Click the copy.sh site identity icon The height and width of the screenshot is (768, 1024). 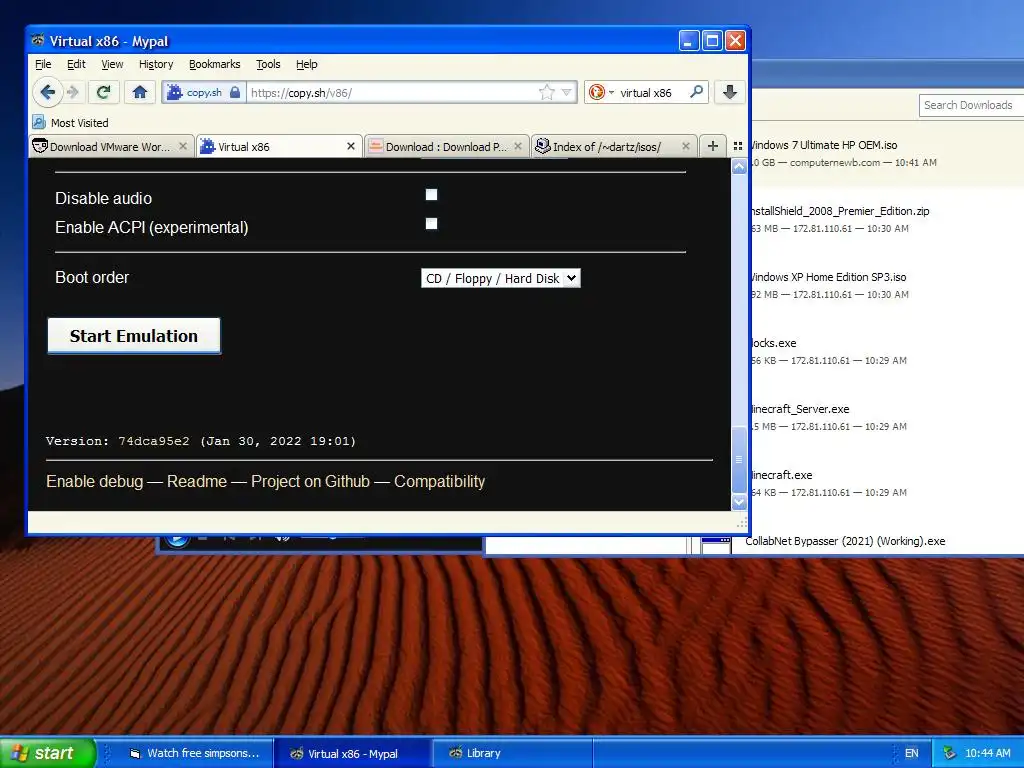pos(175,92)
